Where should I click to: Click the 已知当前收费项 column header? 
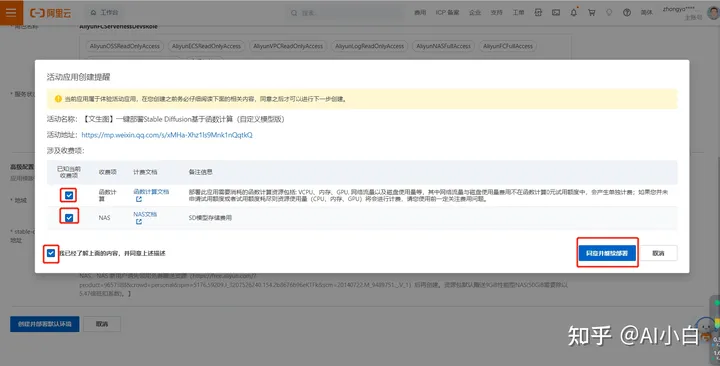point(69,172)
